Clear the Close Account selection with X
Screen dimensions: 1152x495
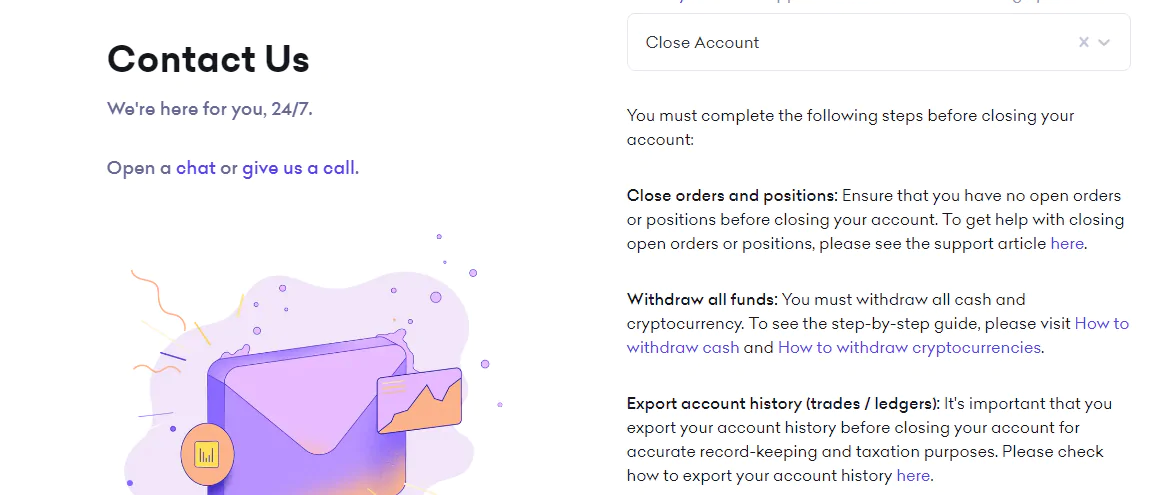[x=1083, y=43]
